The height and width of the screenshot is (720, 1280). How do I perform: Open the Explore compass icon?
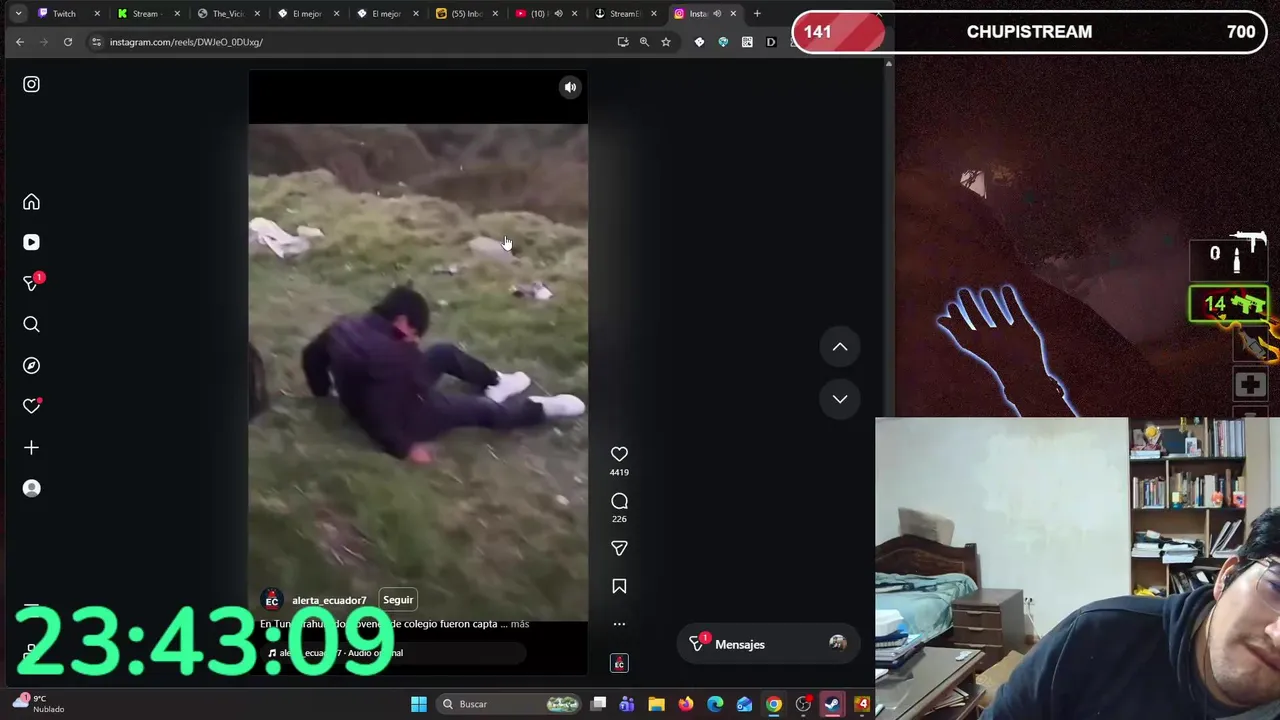pos(31,365)
